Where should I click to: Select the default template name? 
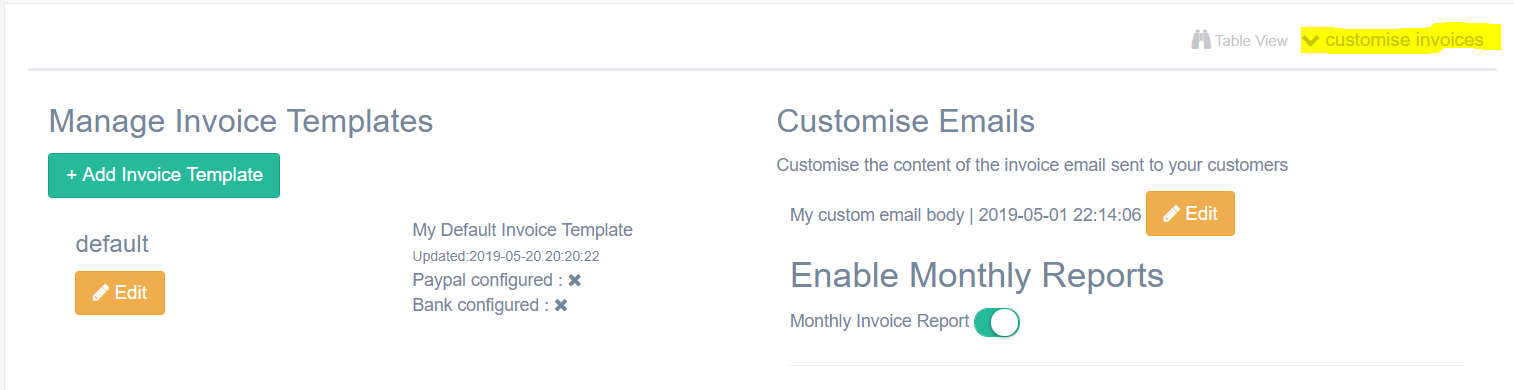tap(112, 244)
